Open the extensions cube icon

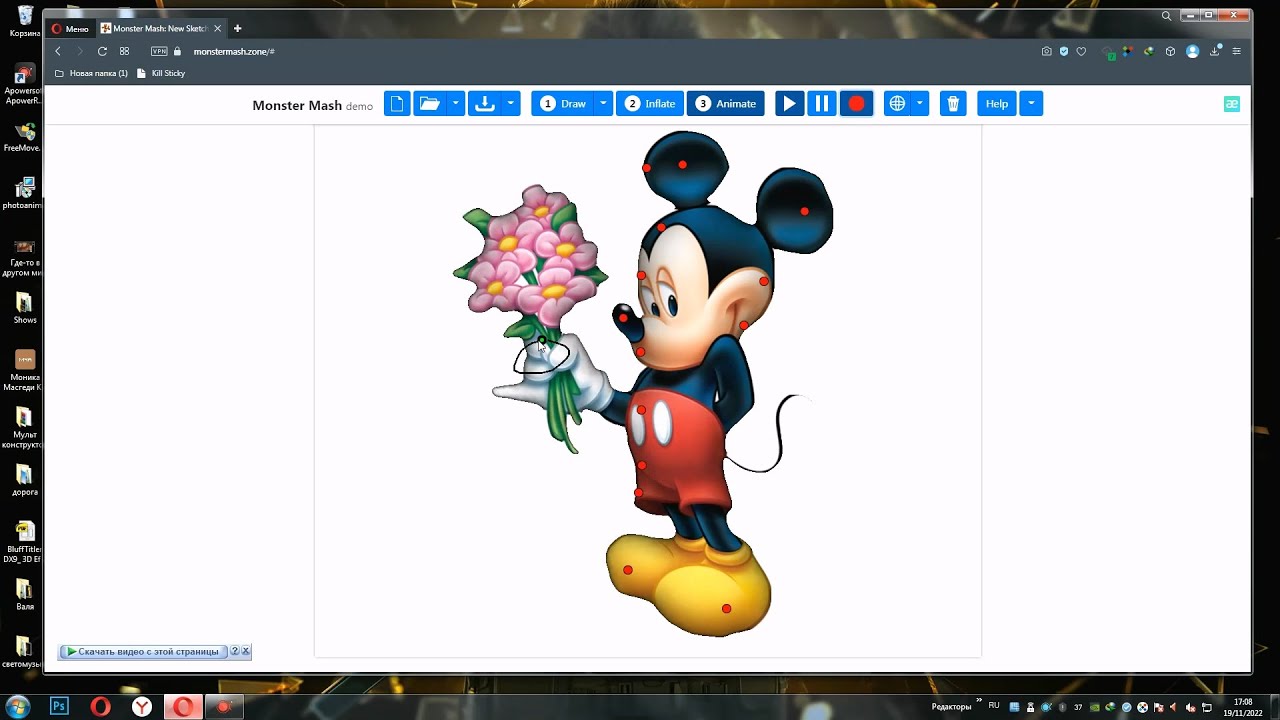tap(1170, 51)
